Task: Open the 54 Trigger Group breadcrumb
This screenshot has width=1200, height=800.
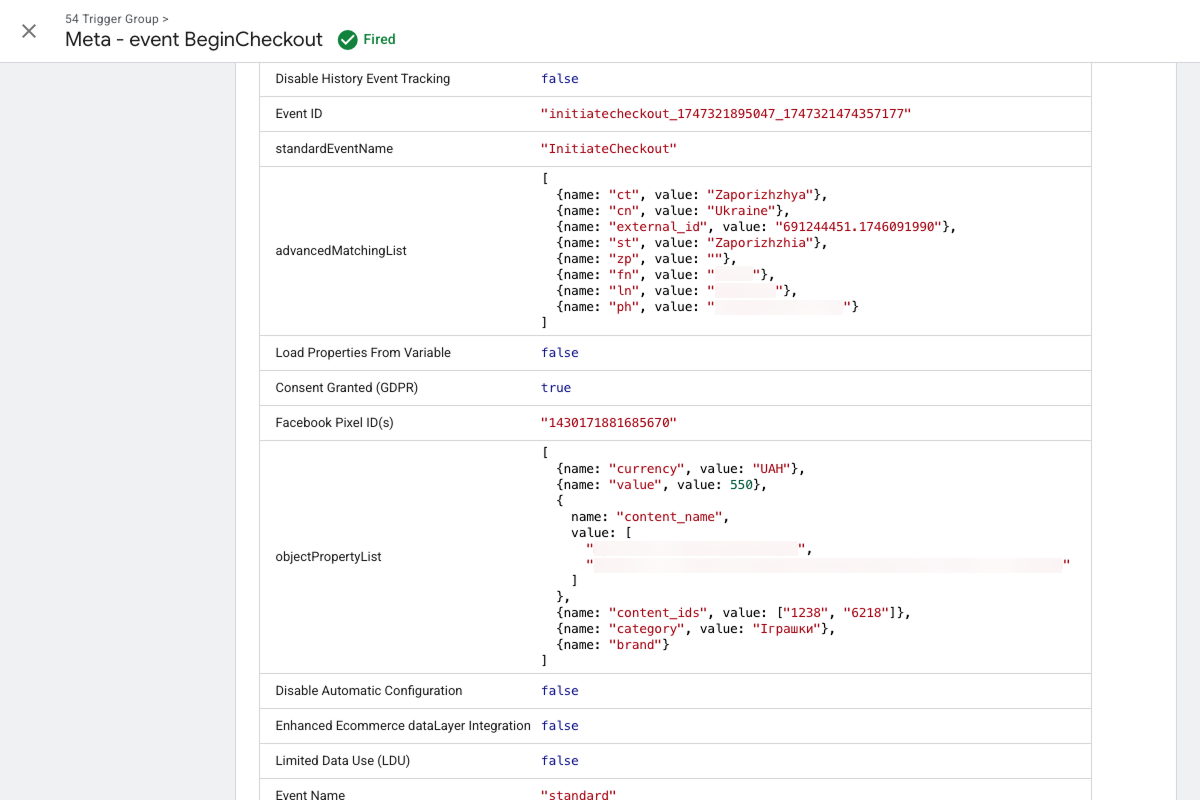Action: (116, 19)
